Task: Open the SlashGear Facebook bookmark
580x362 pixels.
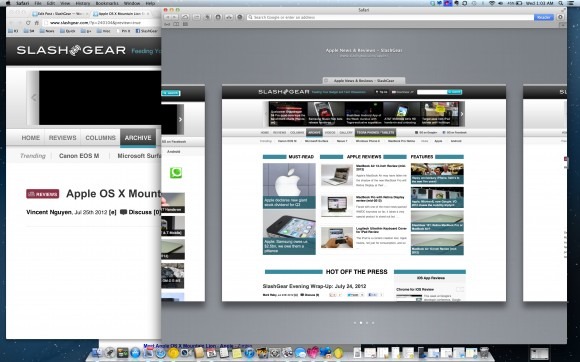Action: pos(148,31)
